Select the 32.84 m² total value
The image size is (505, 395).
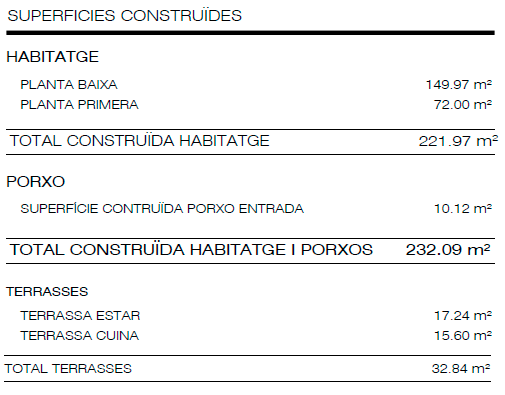click(x=461, y=369)
